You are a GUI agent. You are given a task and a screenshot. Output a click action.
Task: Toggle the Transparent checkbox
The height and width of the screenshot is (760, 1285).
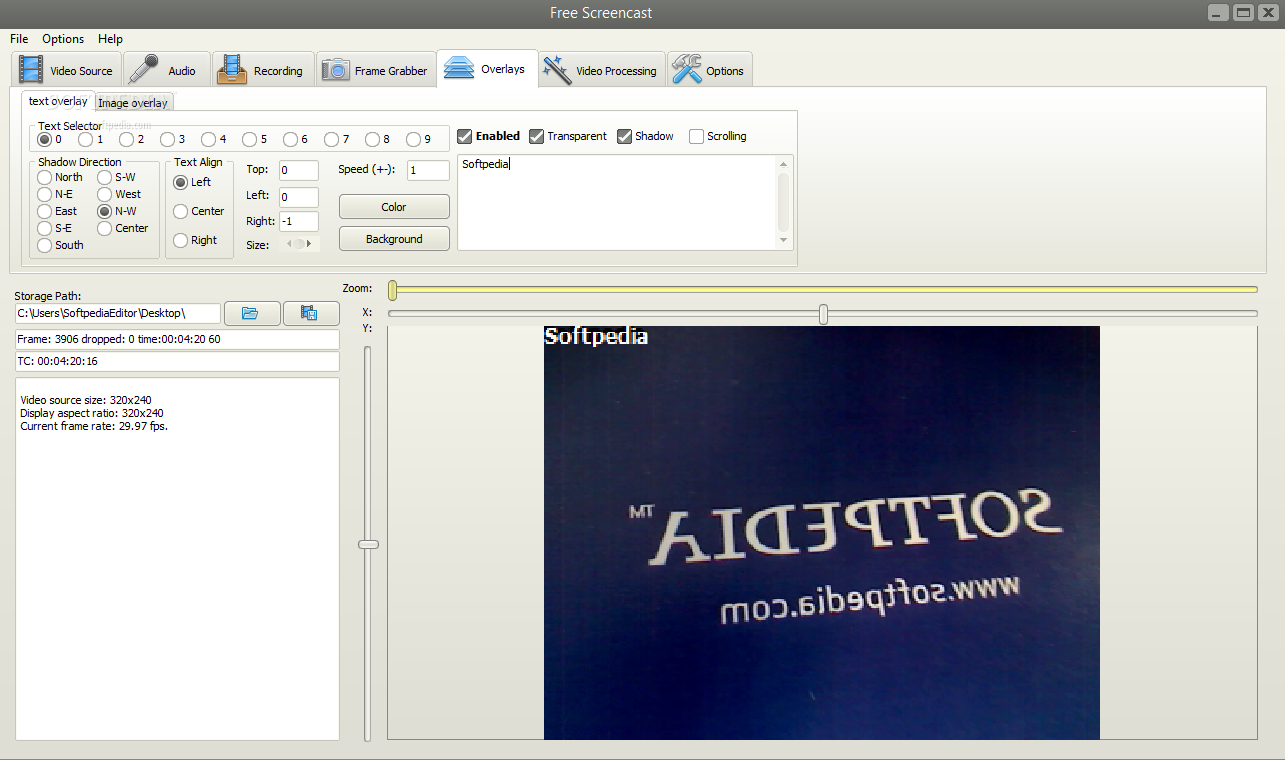click(537, 136)
